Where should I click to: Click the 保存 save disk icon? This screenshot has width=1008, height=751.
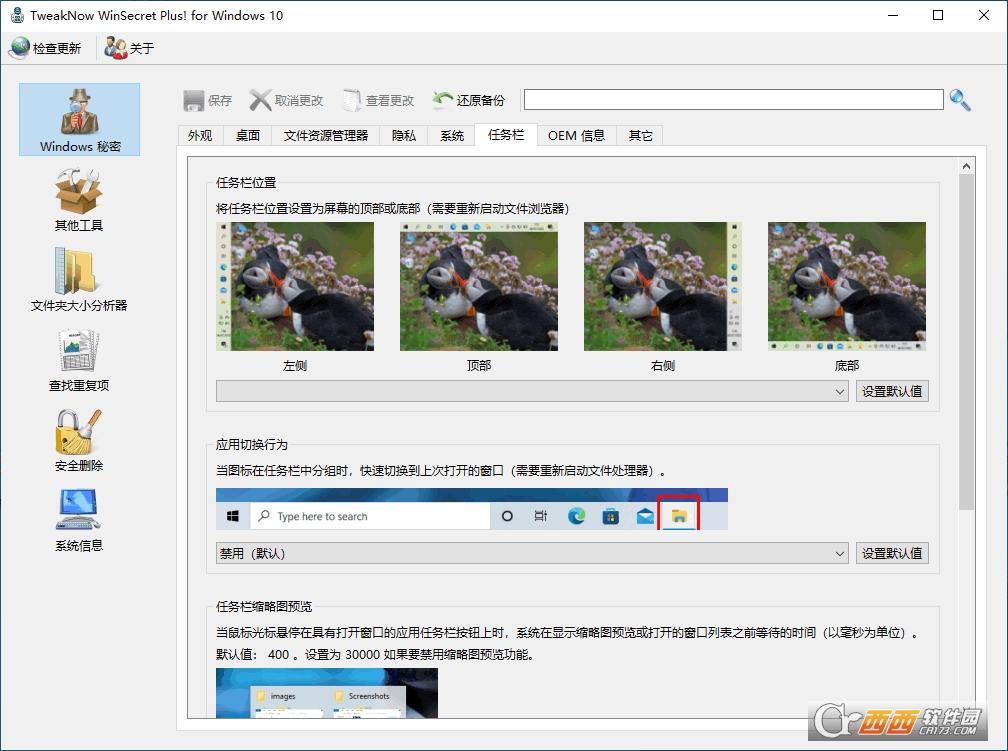pyautogui.click(x=194, y=100)
